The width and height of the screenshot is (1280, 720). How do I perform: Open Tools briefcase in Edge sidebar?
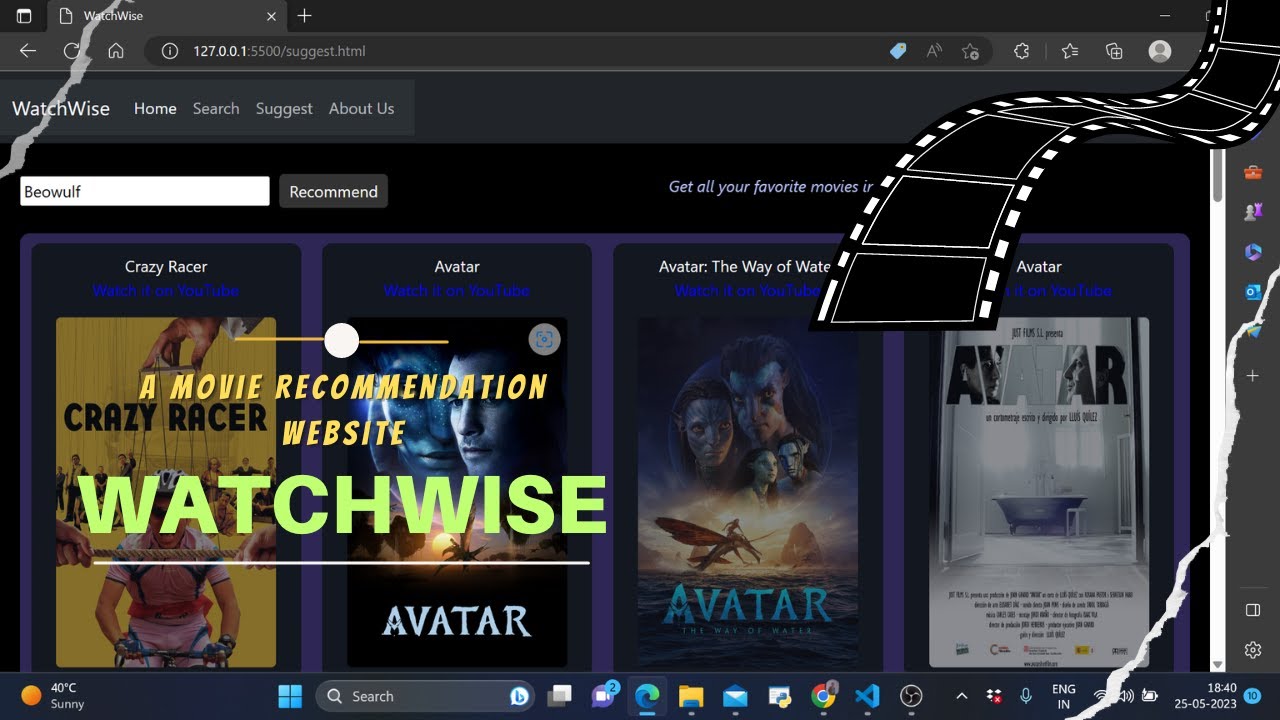[x=1253, y=172]
